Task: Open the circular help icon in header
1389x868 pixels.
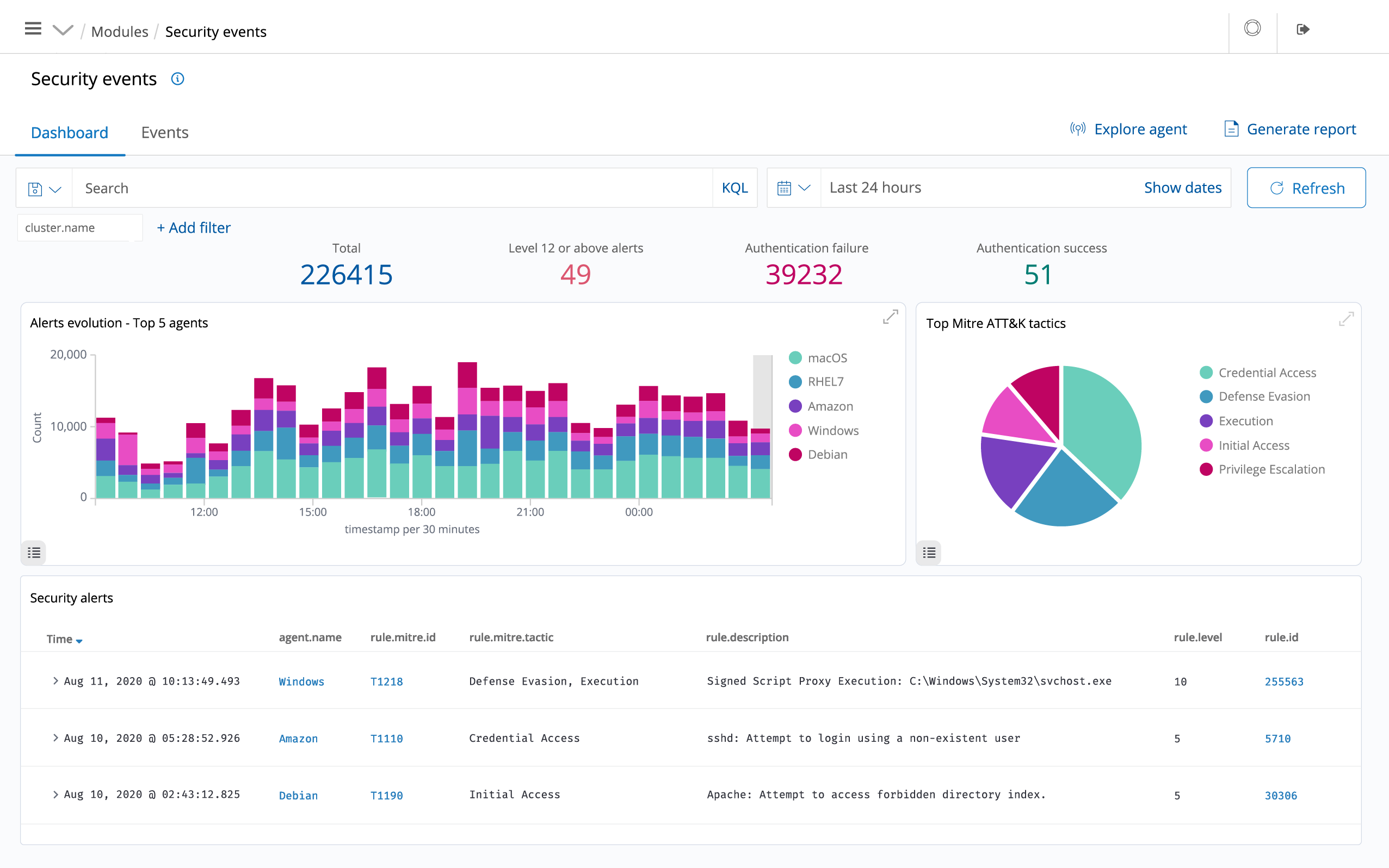Action: (x=1252, y=28)
